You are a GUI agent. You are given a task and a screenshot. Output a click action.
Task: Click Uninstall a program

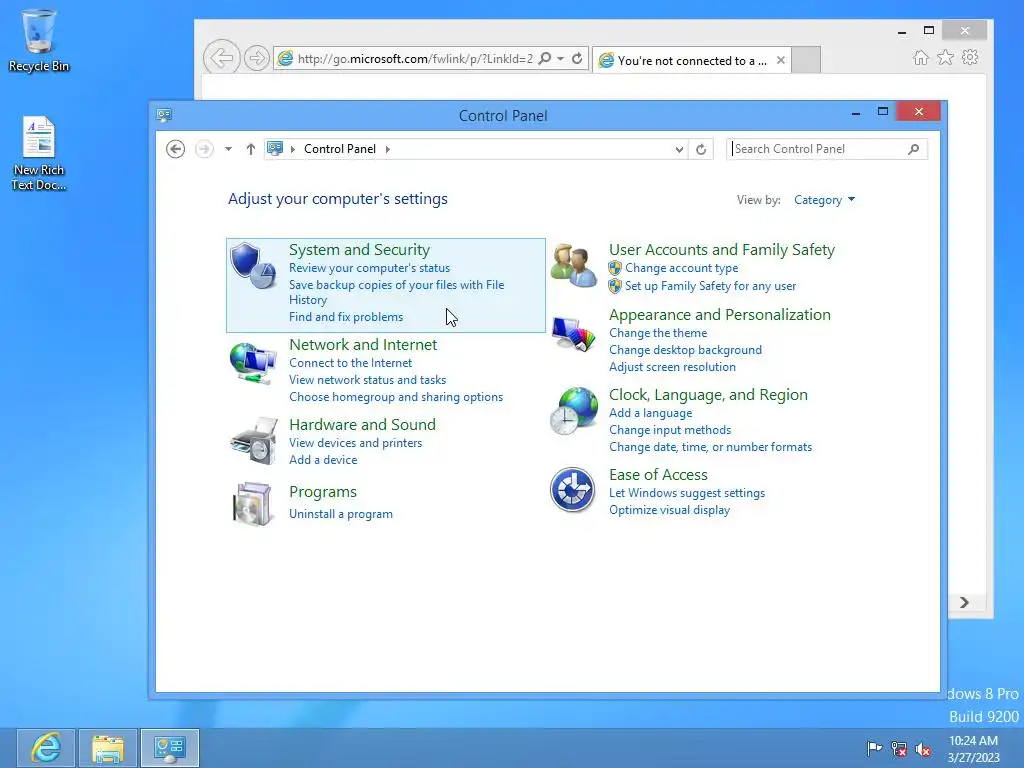[x=340, y=514]
